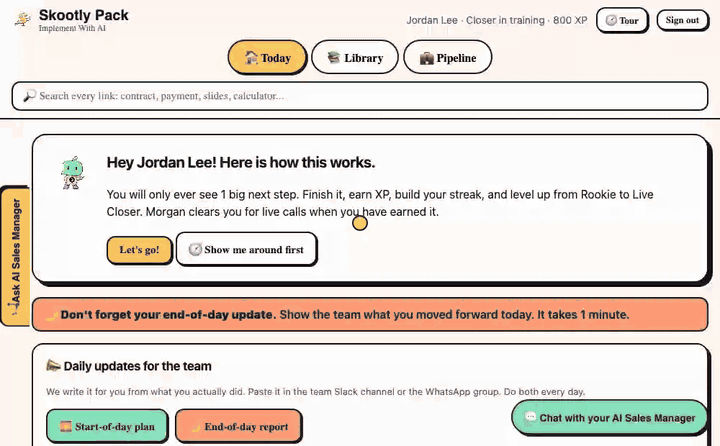
Task: Sign out of the account
Action: (x=682, y=20)
